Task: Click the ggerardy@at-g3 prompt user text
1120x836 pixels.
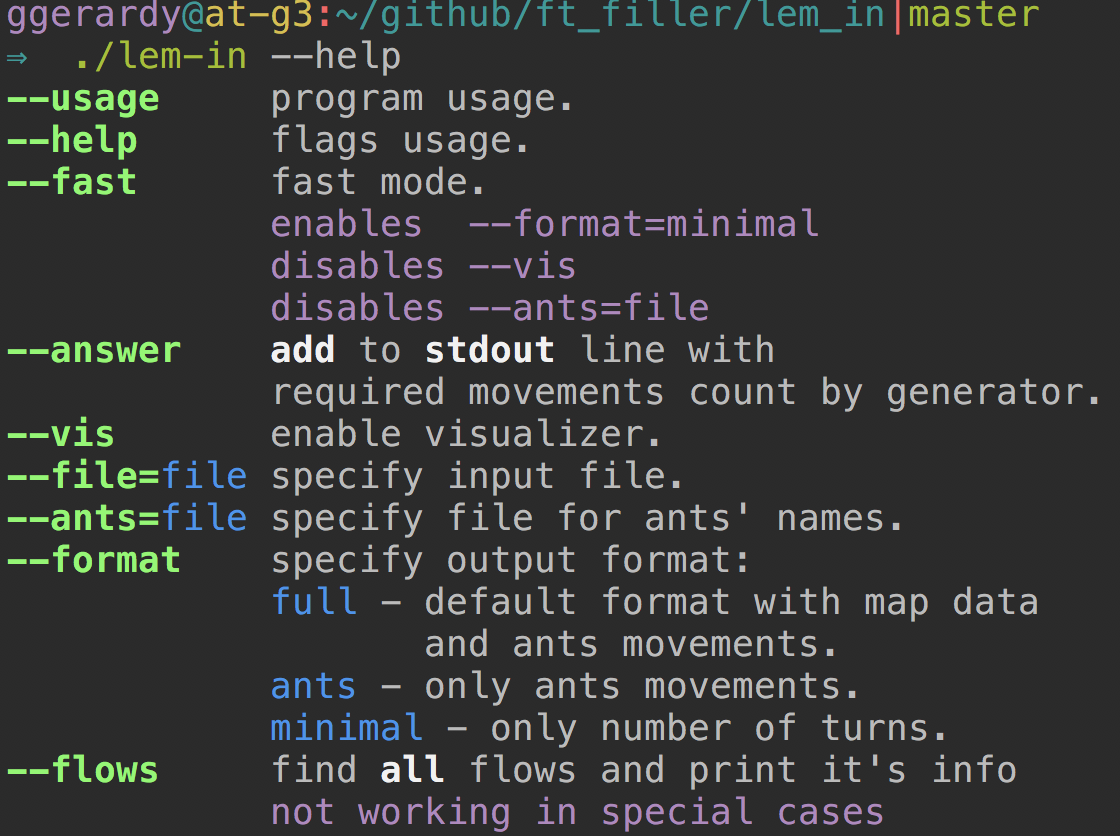Action: (159, 15)
